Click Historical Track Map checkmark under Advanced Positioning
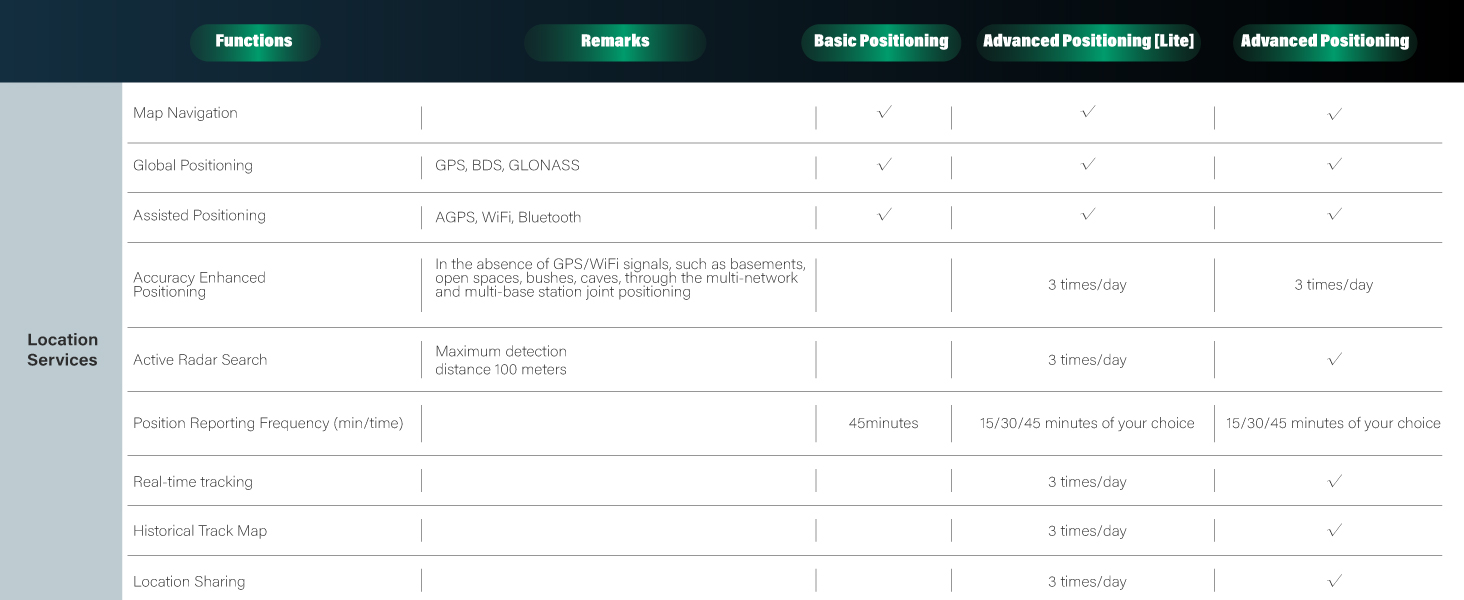This screenshot has width=1464, height=600. tap(1334, 530)
